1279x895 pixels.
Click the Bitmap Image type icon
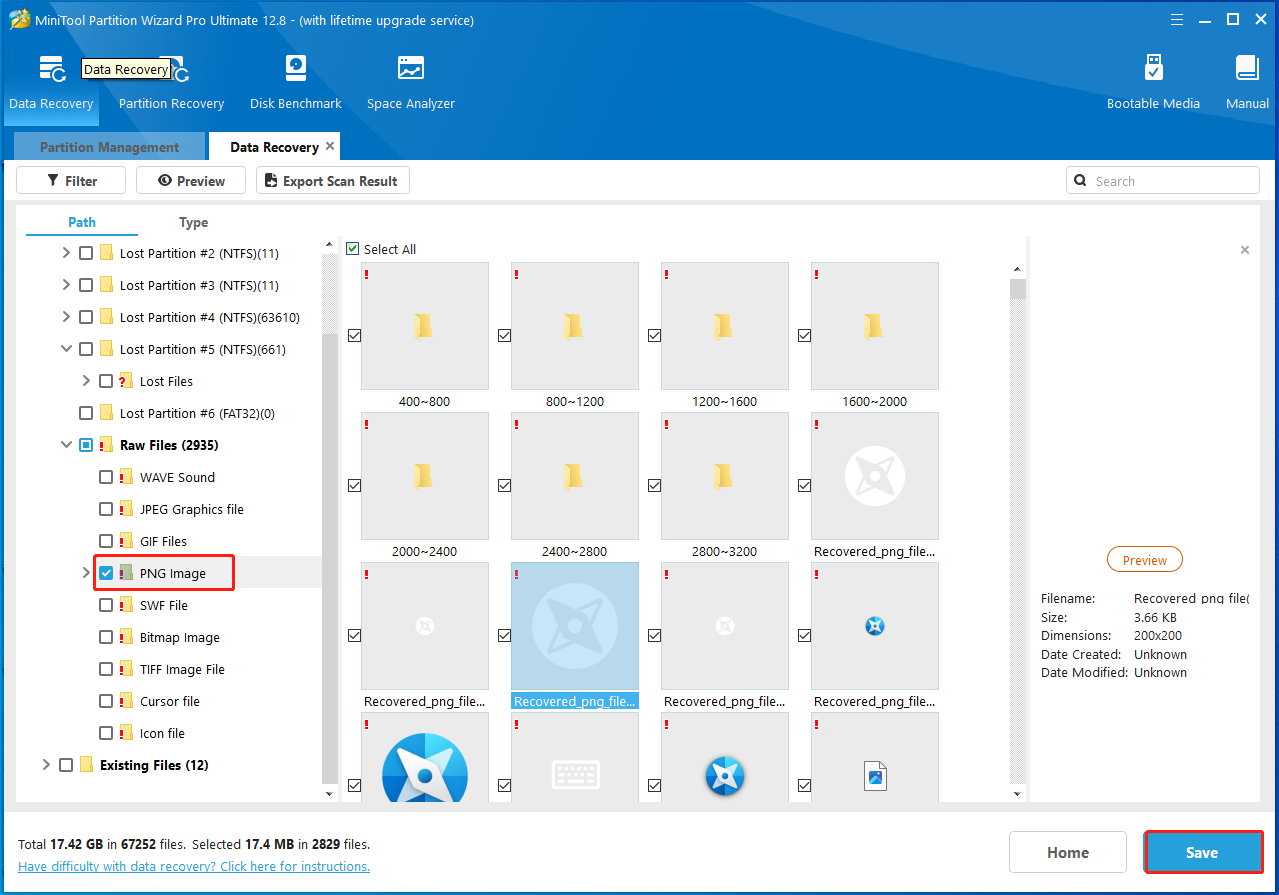pyautogui.click(x=126, y=637)
